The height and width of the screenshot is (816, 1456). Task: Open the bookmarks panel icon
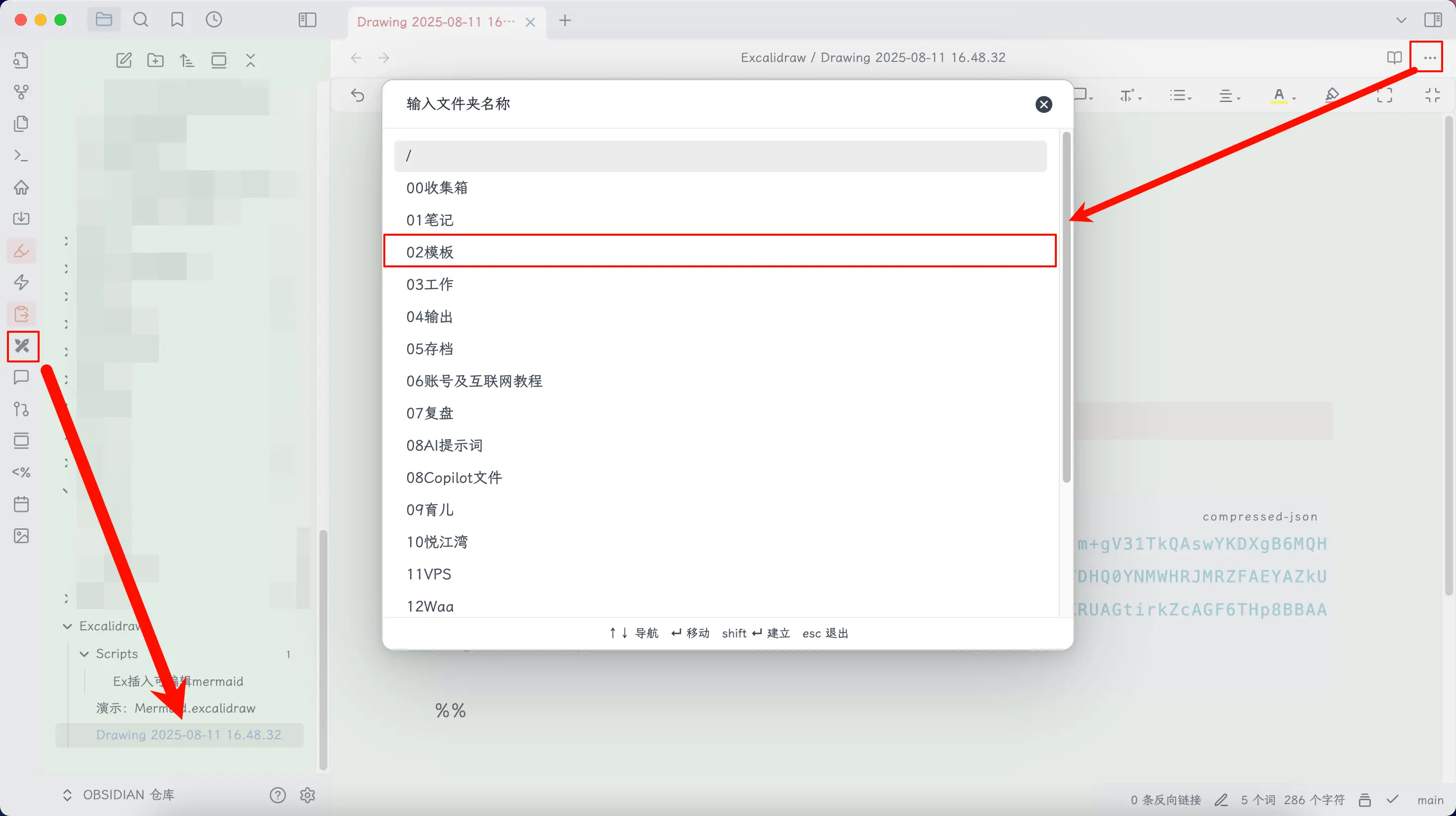pyautogui.click(x=177, y=20)
